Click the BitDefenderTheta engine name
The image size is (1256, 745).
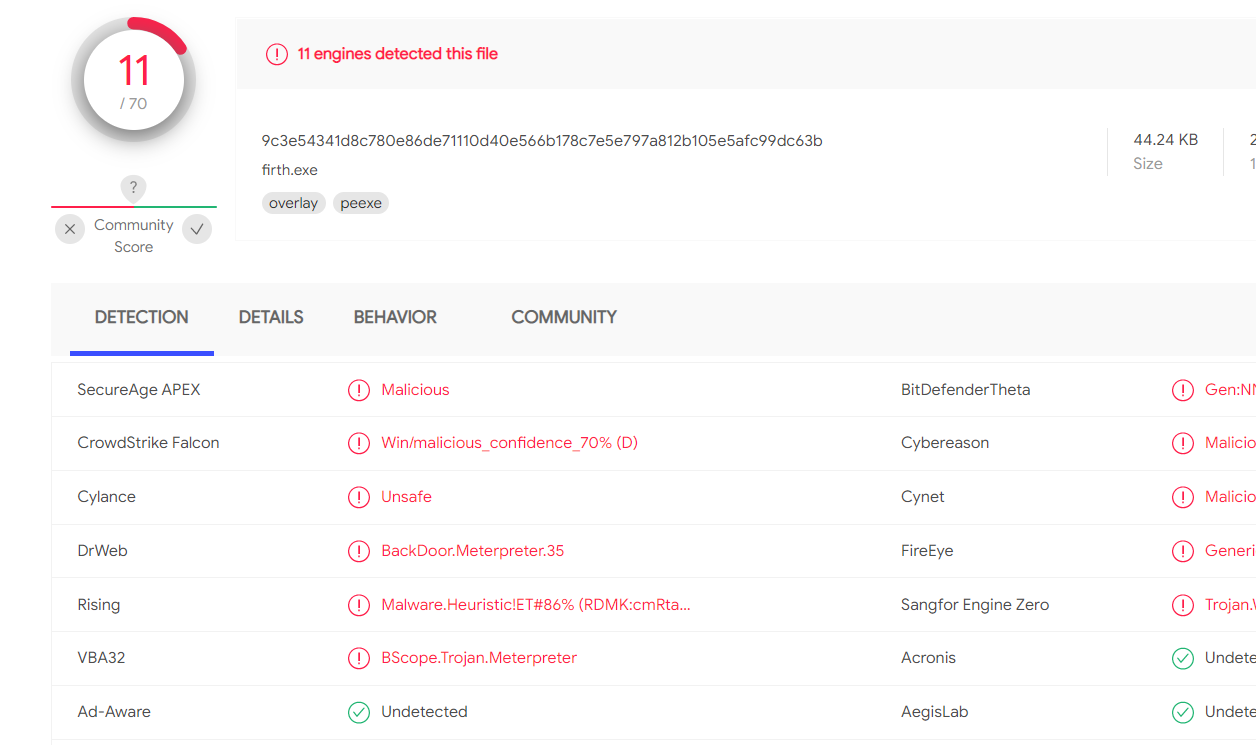[x=965, y=390]
